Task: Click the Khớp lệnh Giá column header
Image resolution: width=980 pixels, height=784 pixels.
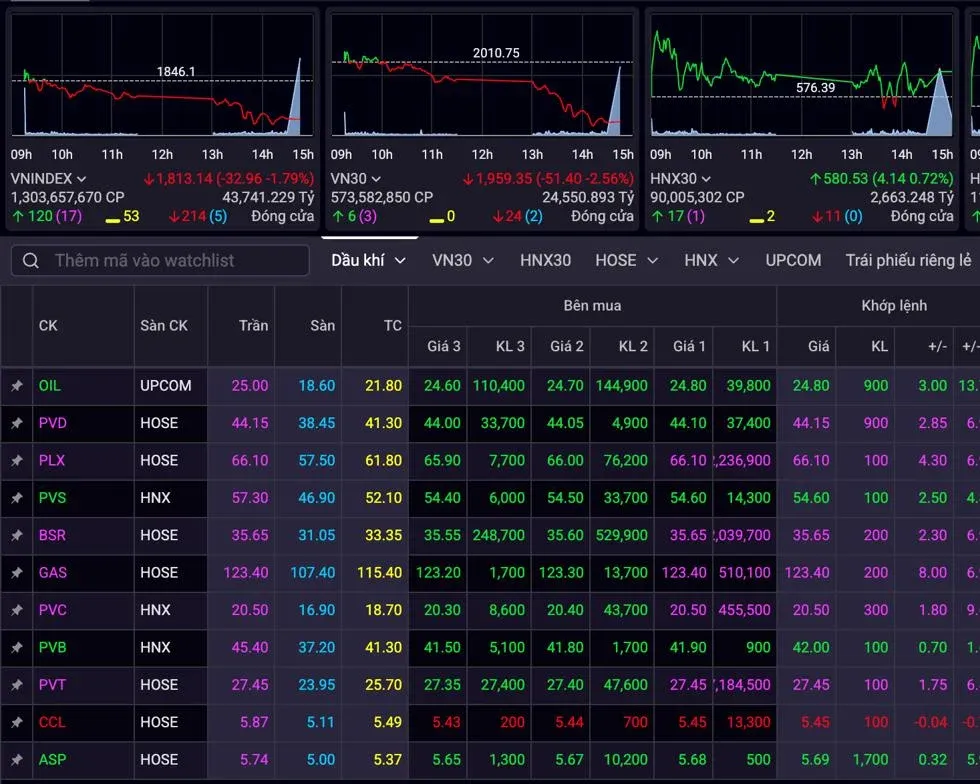Action: coord(818,346)
